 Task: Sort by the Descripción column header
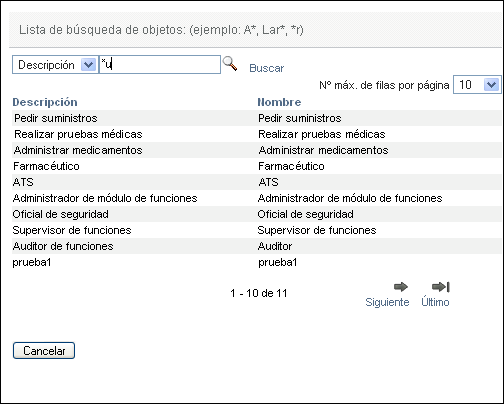pos(45,102)
